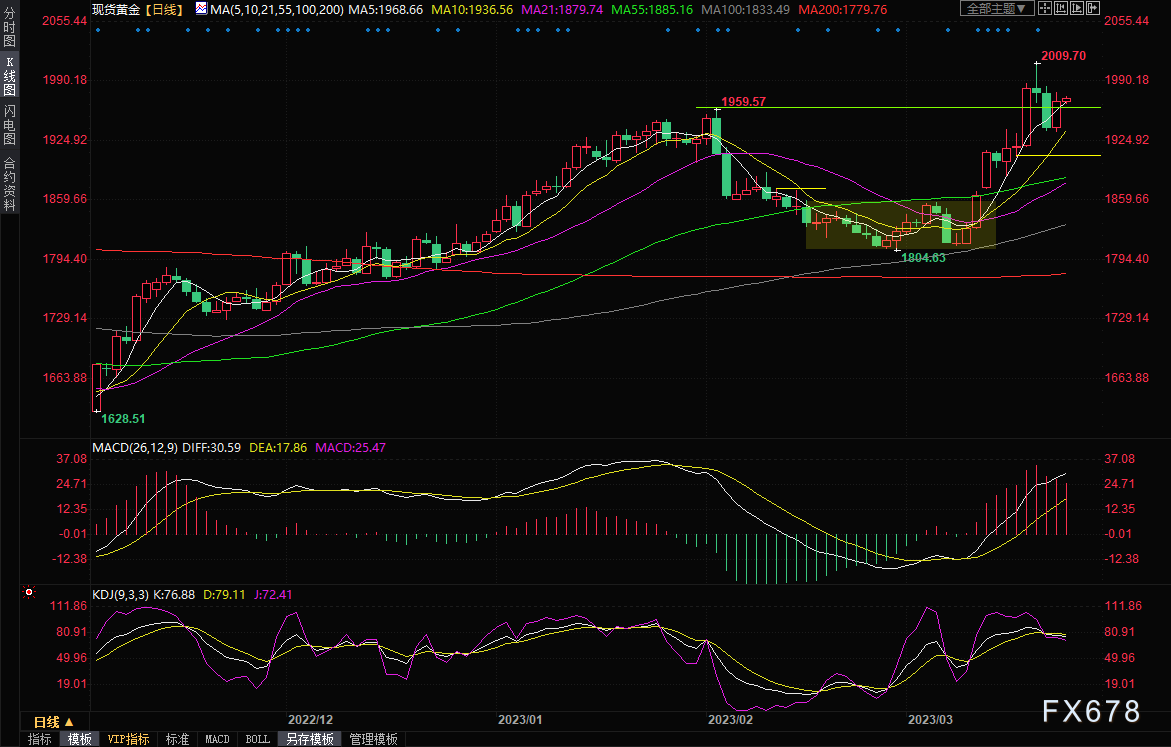Click the left-axis 111.86 KDJ scale label
The width and height of the screenshot is (1171, 747).
[69, 607]
